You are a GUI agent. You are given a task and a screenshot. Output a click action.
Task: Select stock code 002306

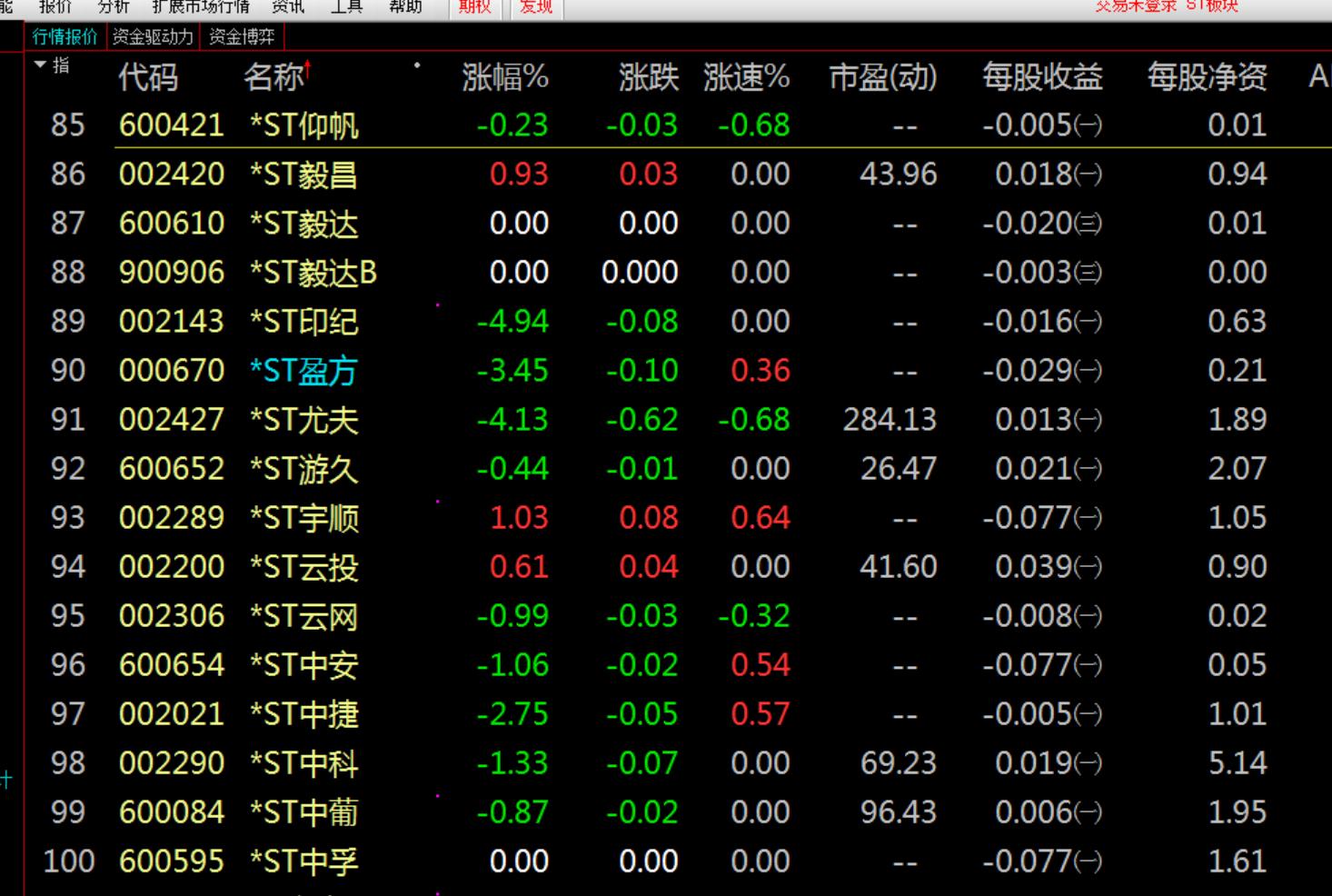coord(172,615)
